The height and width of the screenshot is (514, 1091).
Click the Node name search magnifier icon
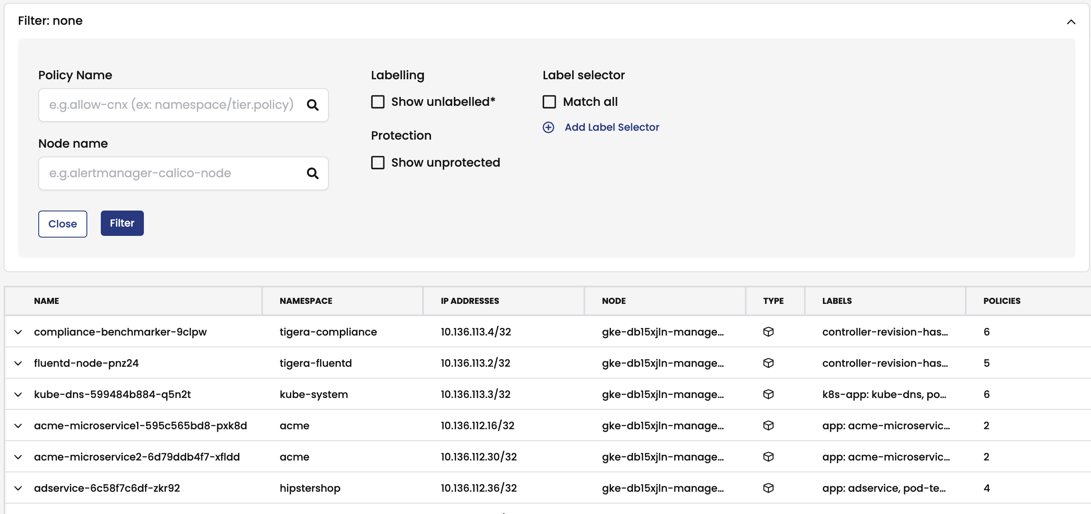[x=313, y=174]
